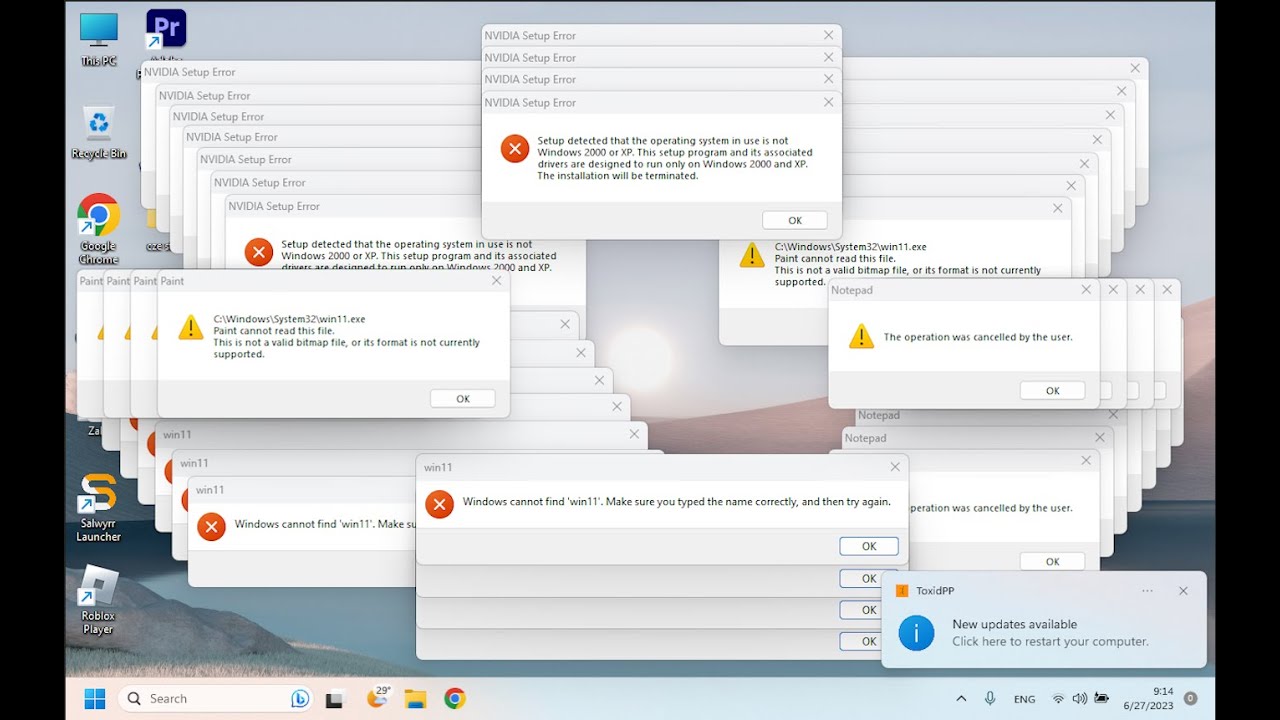Open the notification center badge icon
Image resolution: width=1280 pixels, height=720 pixels.
pyautogui.click(x=1190, y=698)
